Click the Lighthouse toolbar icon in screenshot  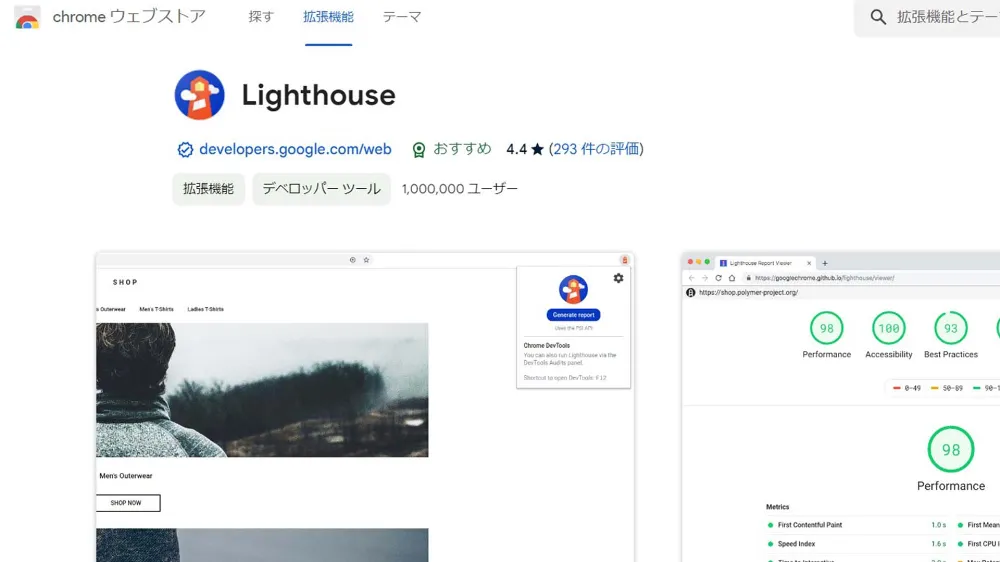pyautogui.click(x=624, y=260)
